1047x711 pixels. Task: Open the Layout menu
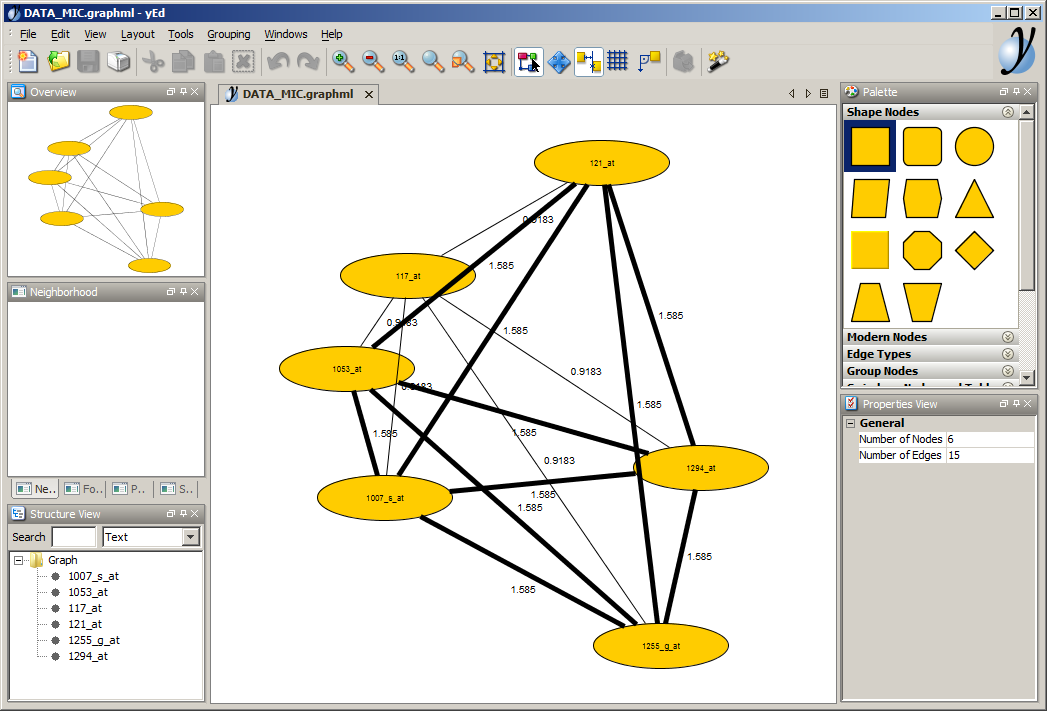pos(138,34)
